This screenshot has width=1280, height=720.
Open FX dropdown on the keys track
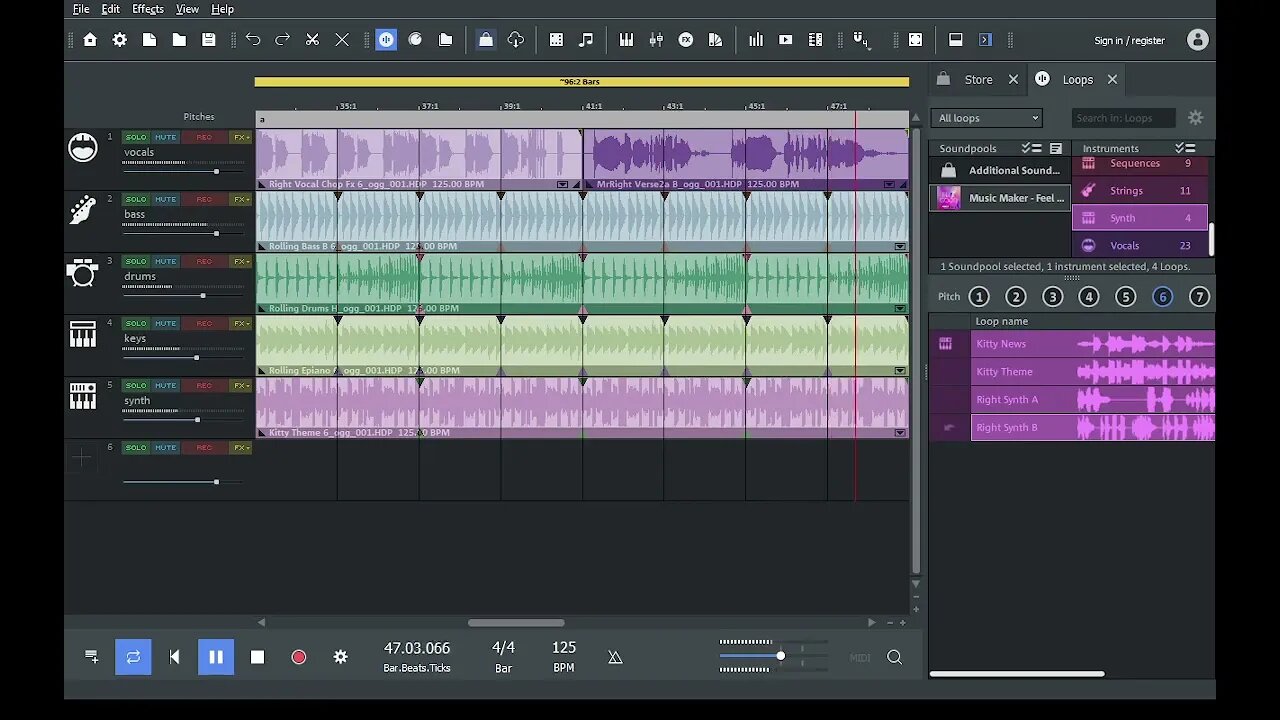(x=240, y=323)
